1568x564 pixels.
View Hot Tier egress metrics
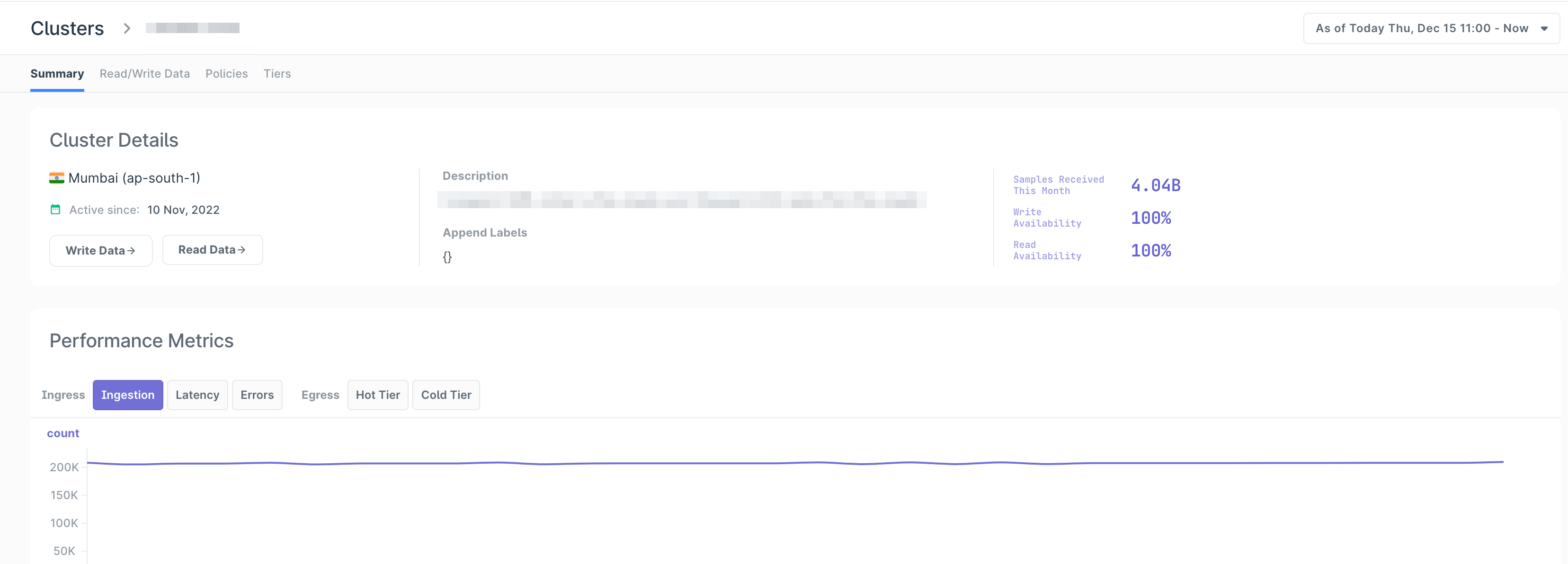pyautogui.click(x=377, y=395)
